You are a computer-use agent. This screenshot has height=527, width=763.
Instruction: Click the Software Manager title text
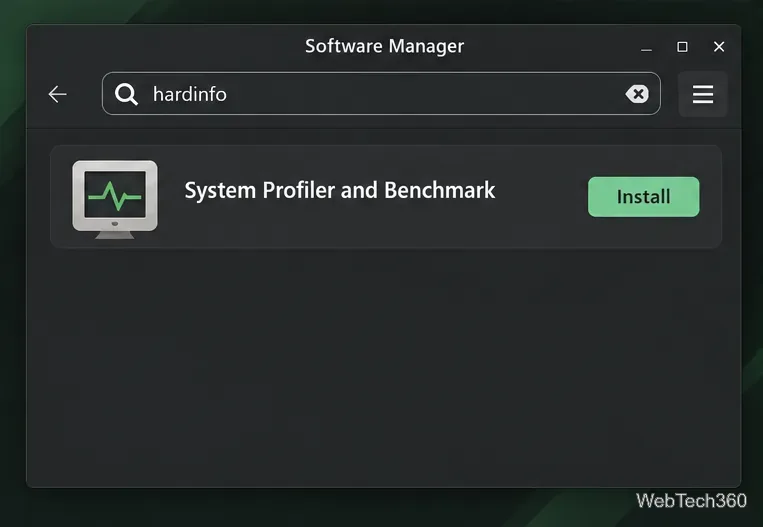pos(384,46)
